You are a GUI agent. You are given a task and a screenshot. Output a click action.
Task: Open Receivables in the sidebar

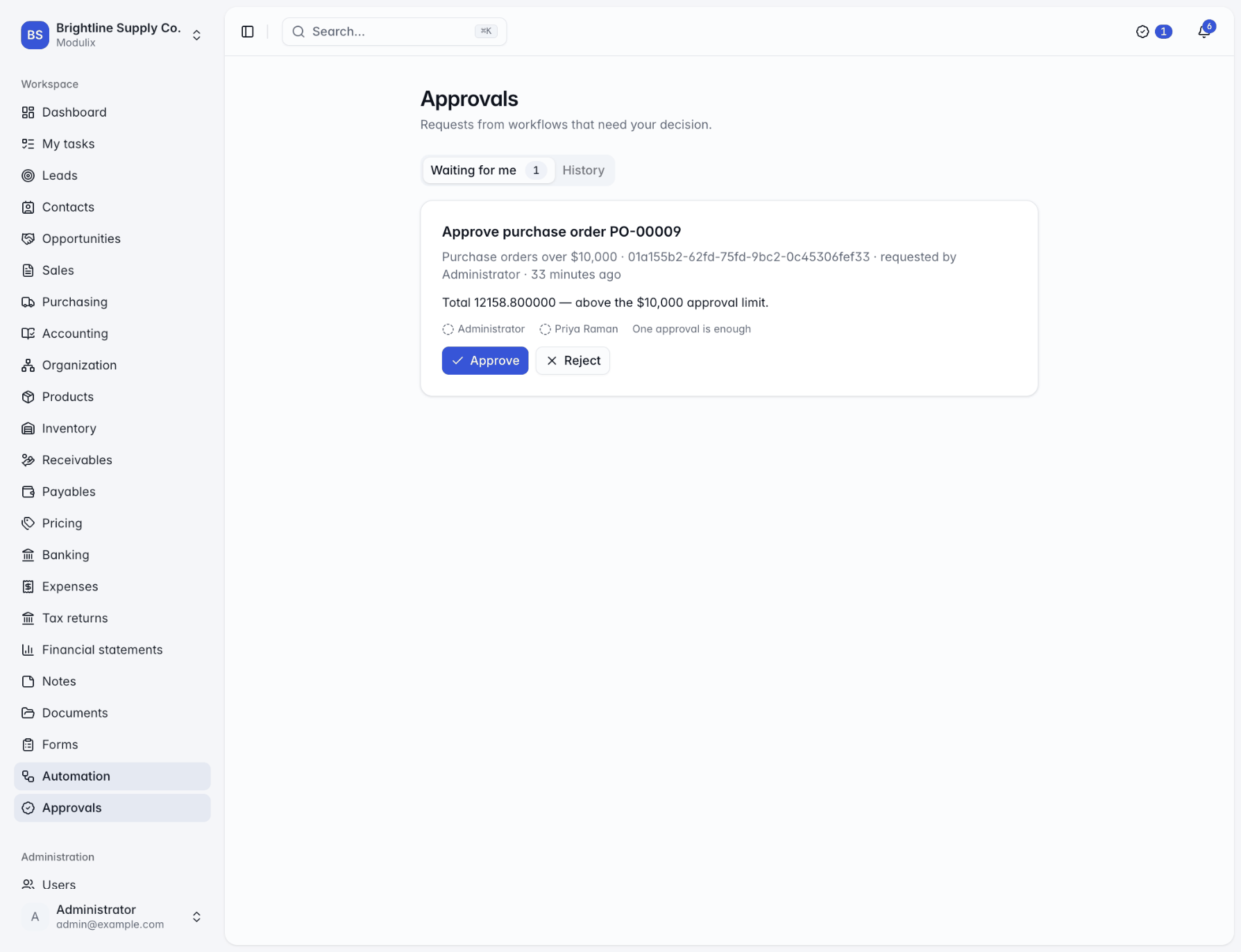pos(112,459)
